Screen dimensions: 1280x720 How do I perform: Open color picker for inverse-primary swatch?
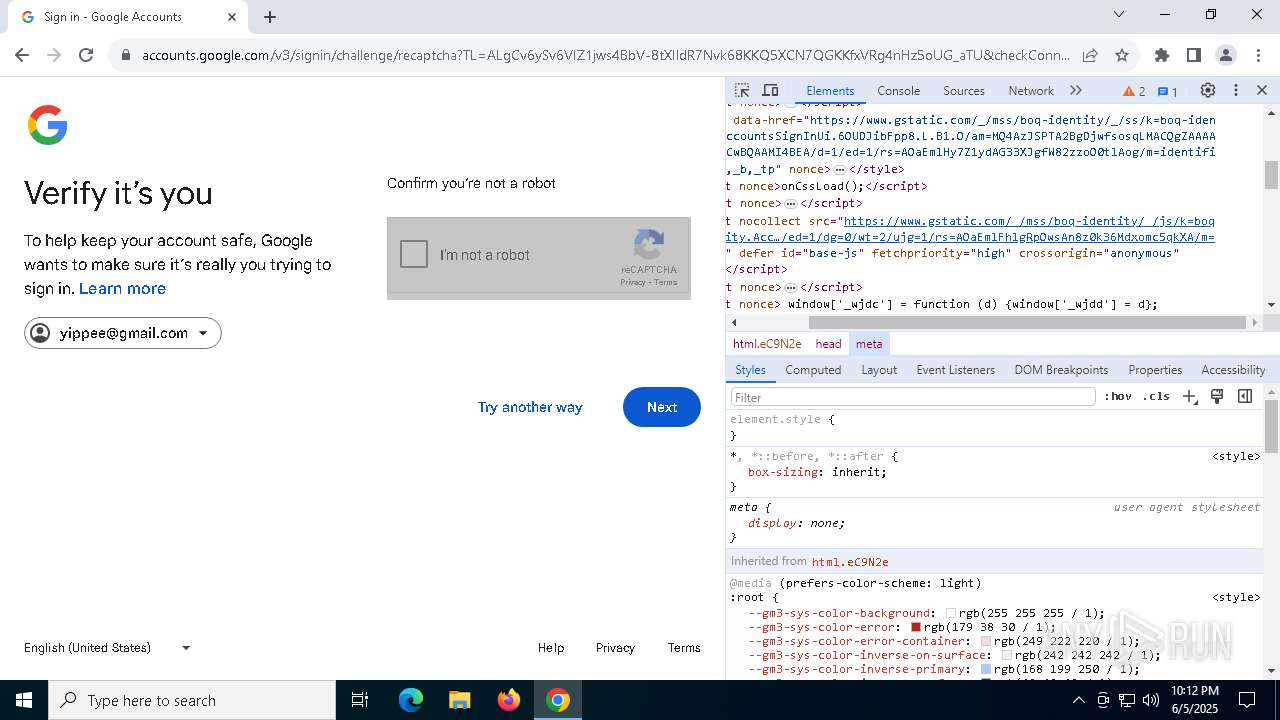click(986, 669)
